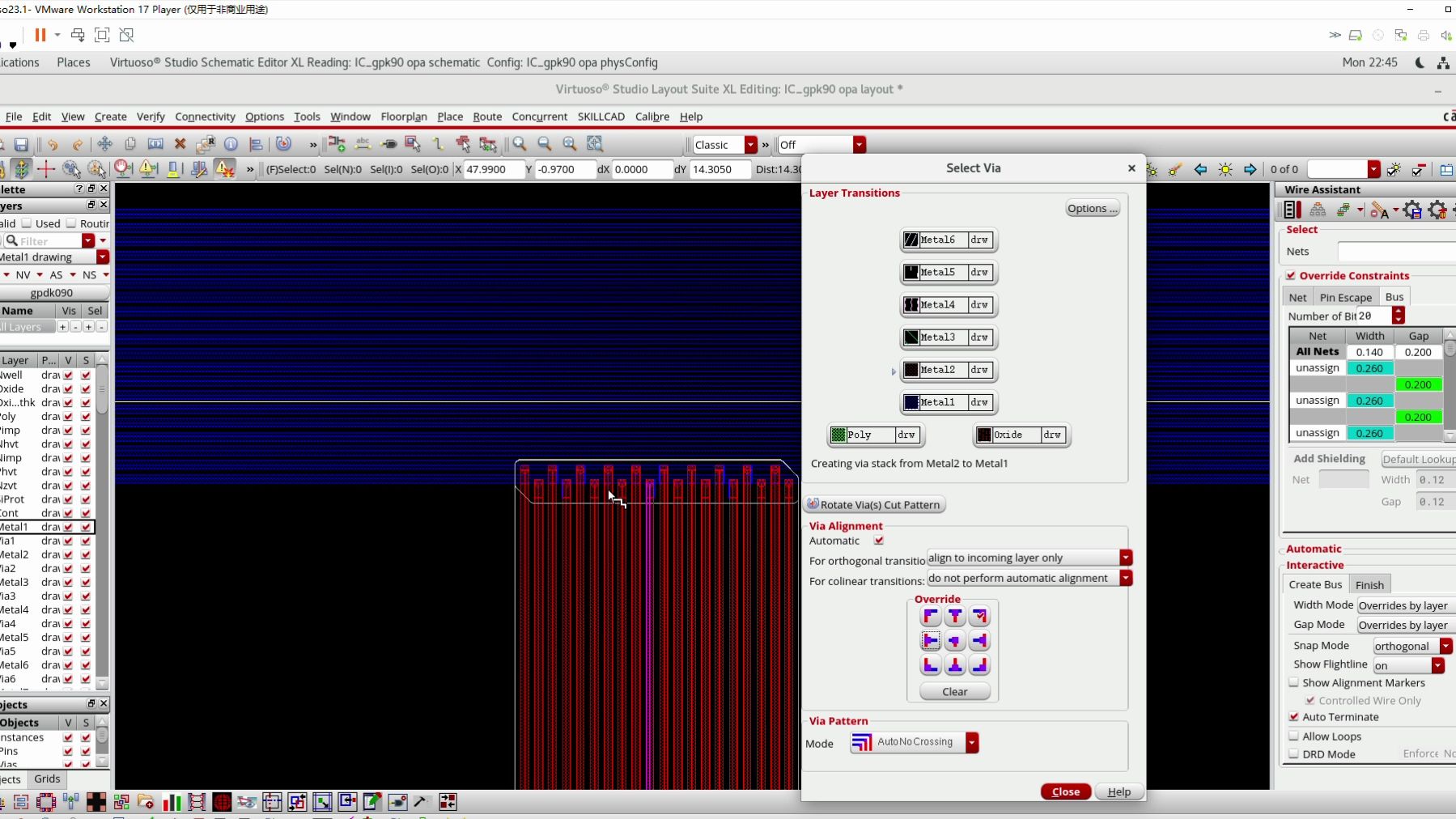1456x819 pixels.
Task: Click the All Nets Width value field
Action: 1369,352
